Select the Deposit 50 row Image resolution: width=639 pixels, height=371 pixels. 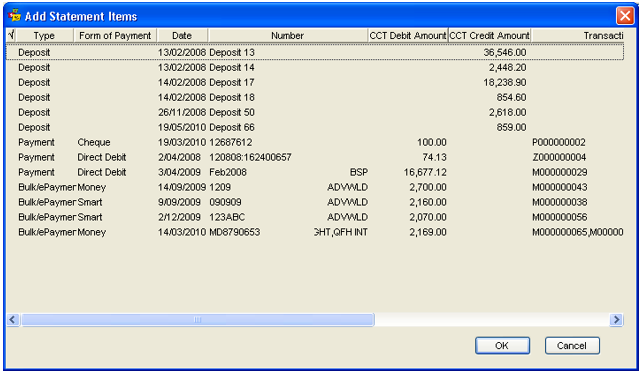click(x=315, y=112)
